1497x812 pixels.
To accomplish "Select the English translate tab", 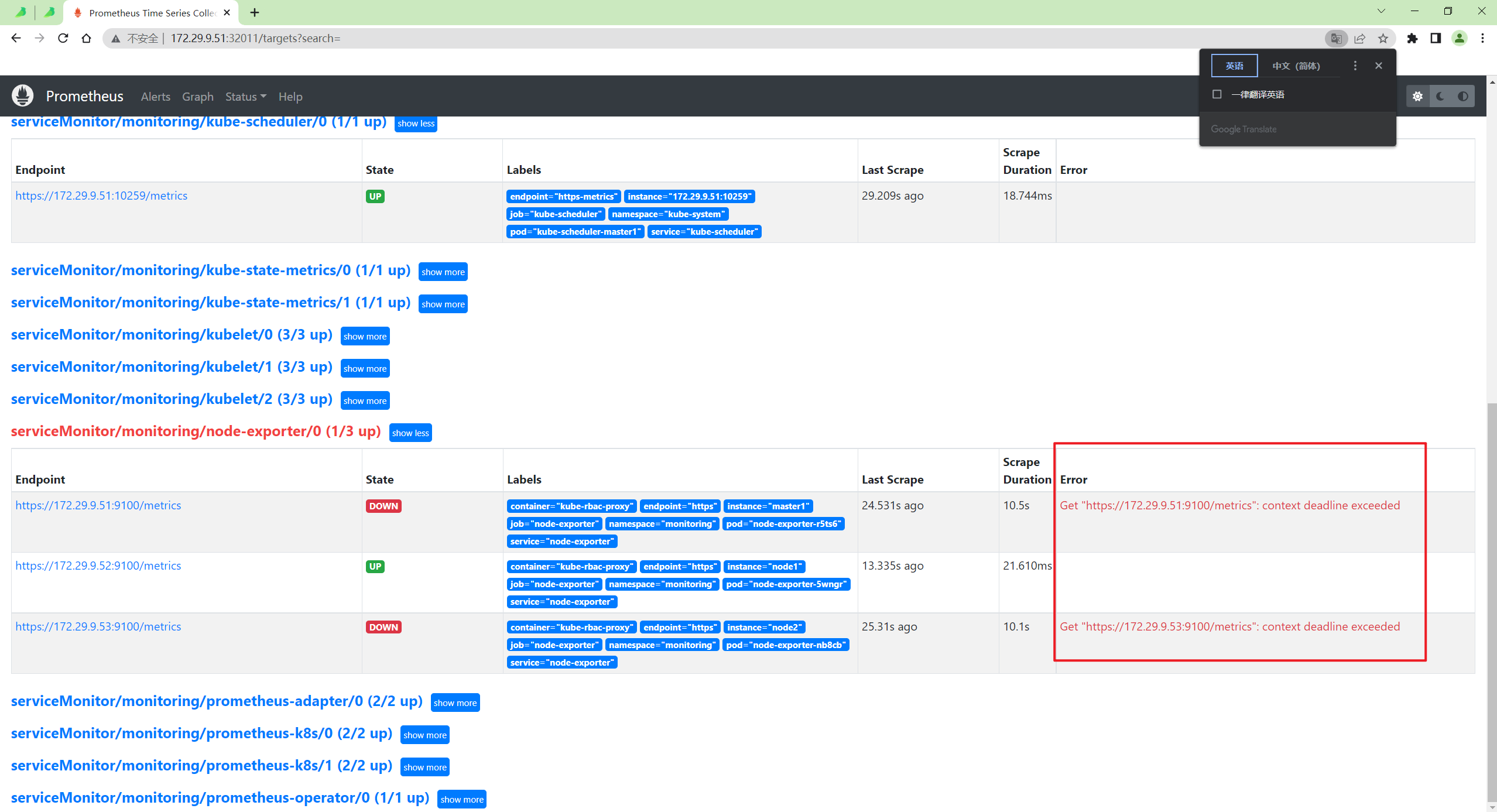I will tap(1234, 66).
